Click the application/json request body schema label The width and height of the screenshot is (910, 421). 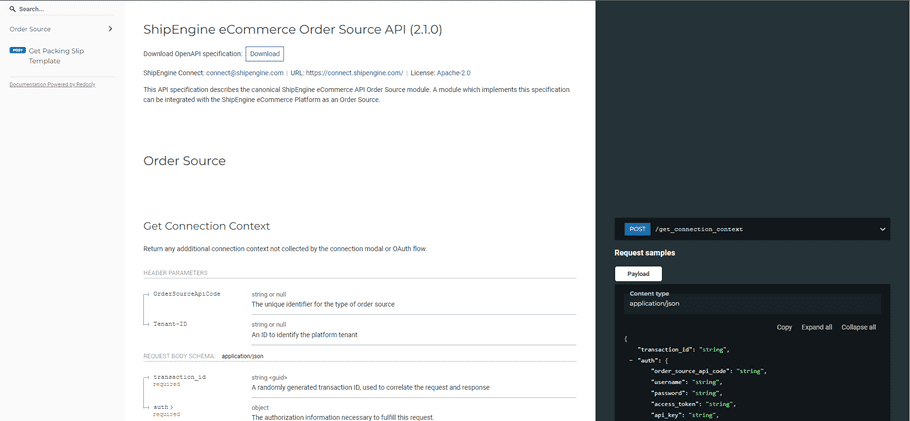(x=243, y=355)
